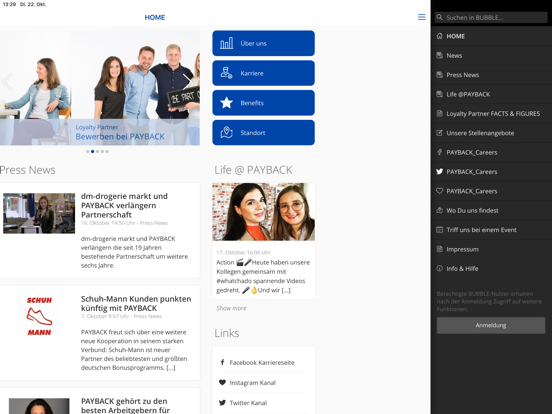
Task: Open Triff uns bei einem Event entry
Action: [x=491, y=230]
